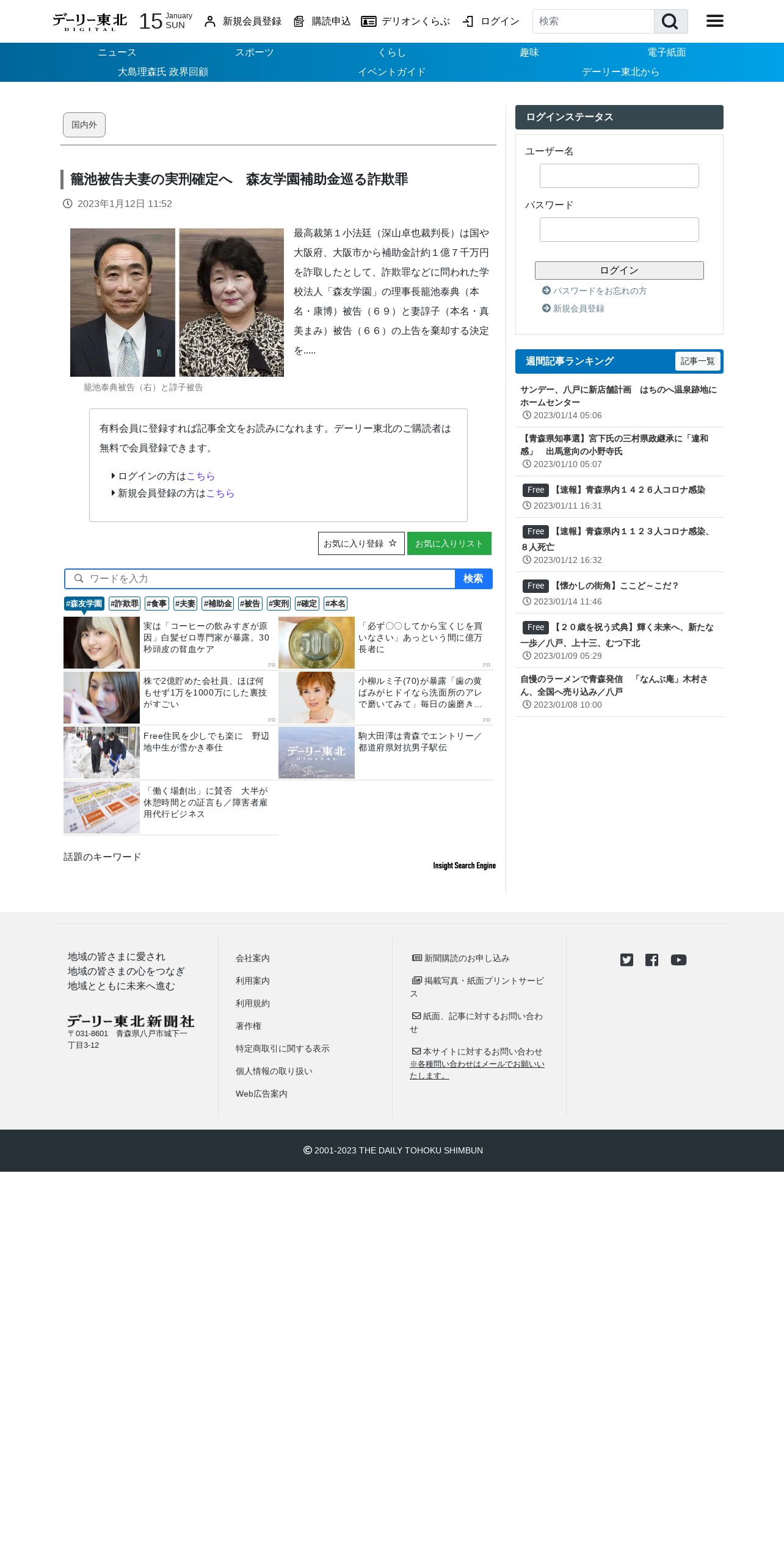
Task: Open イベントガイド menu item
Action: pos(392,72)
